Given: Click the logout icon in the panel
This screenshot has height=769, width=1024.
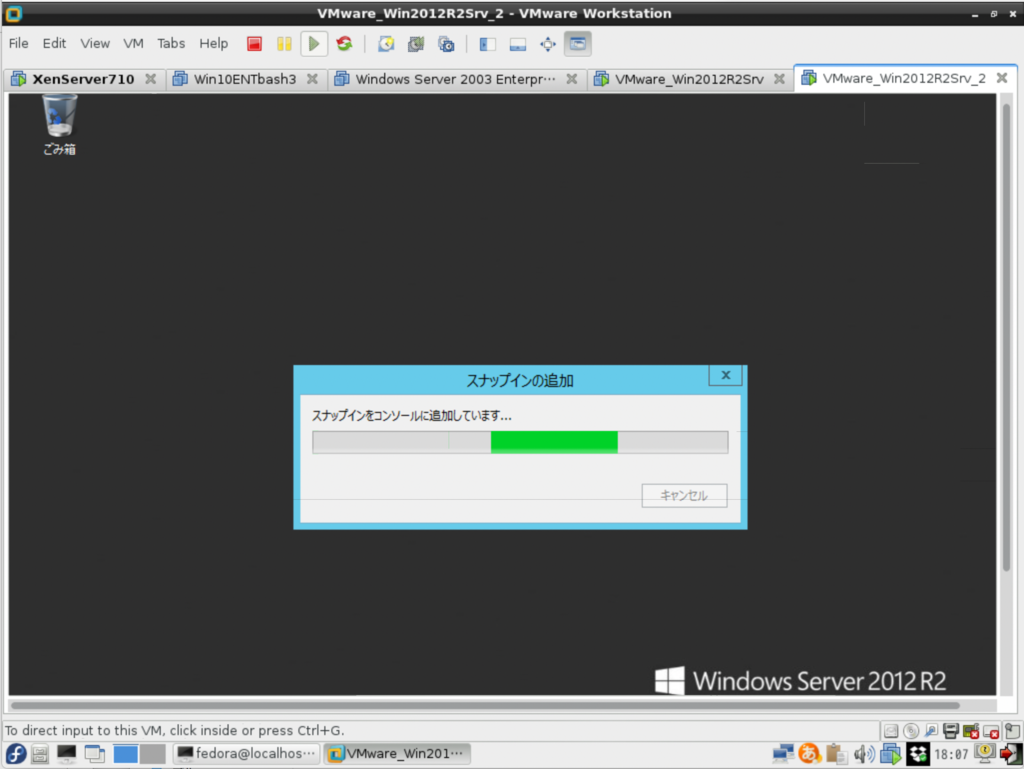Looking at the screenshot, I should coord(1010,754).
